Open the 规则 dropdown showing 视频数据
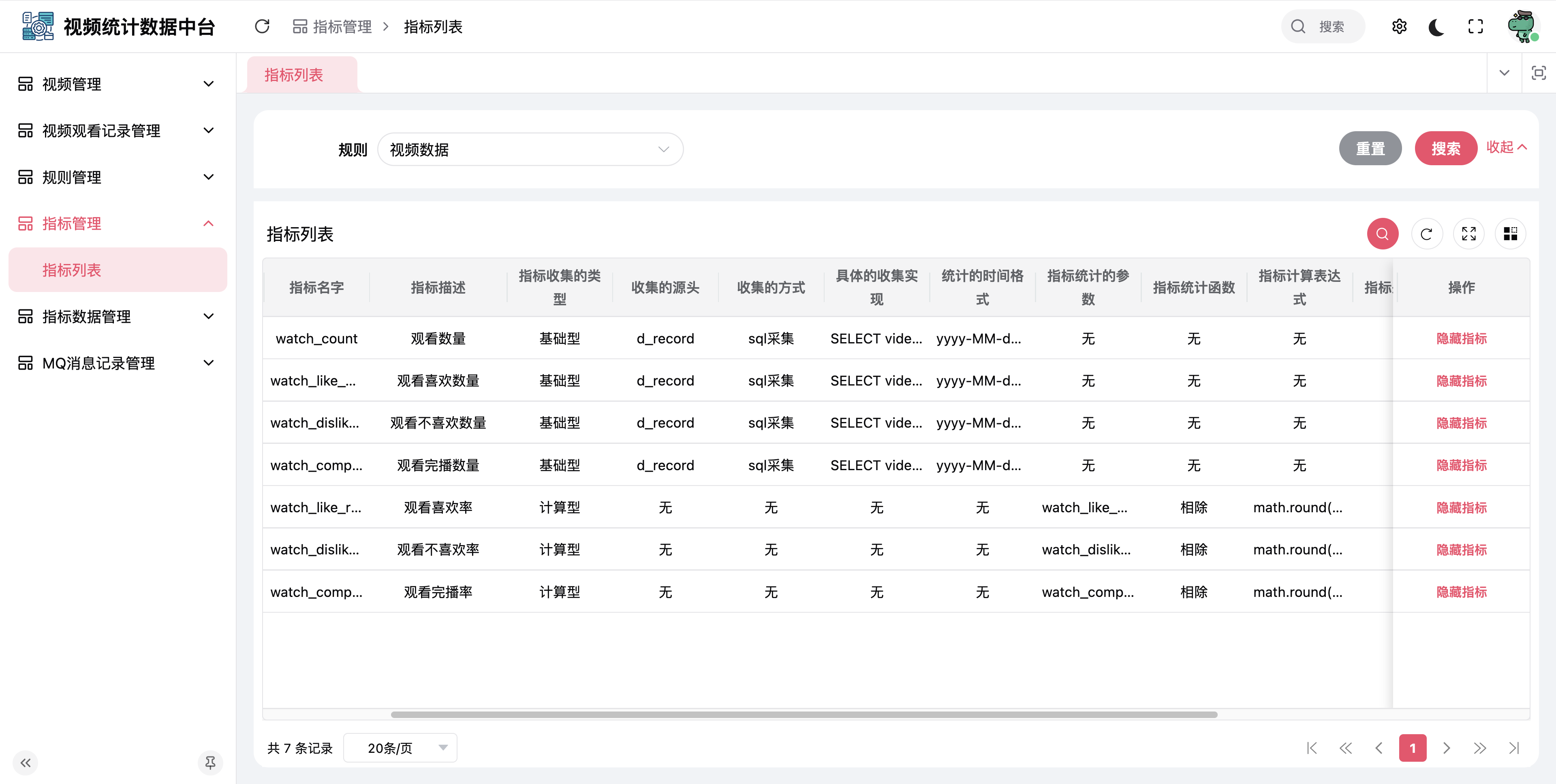Screen dimensions: 1556x784 pyautogui.click(x=530, y=150)
